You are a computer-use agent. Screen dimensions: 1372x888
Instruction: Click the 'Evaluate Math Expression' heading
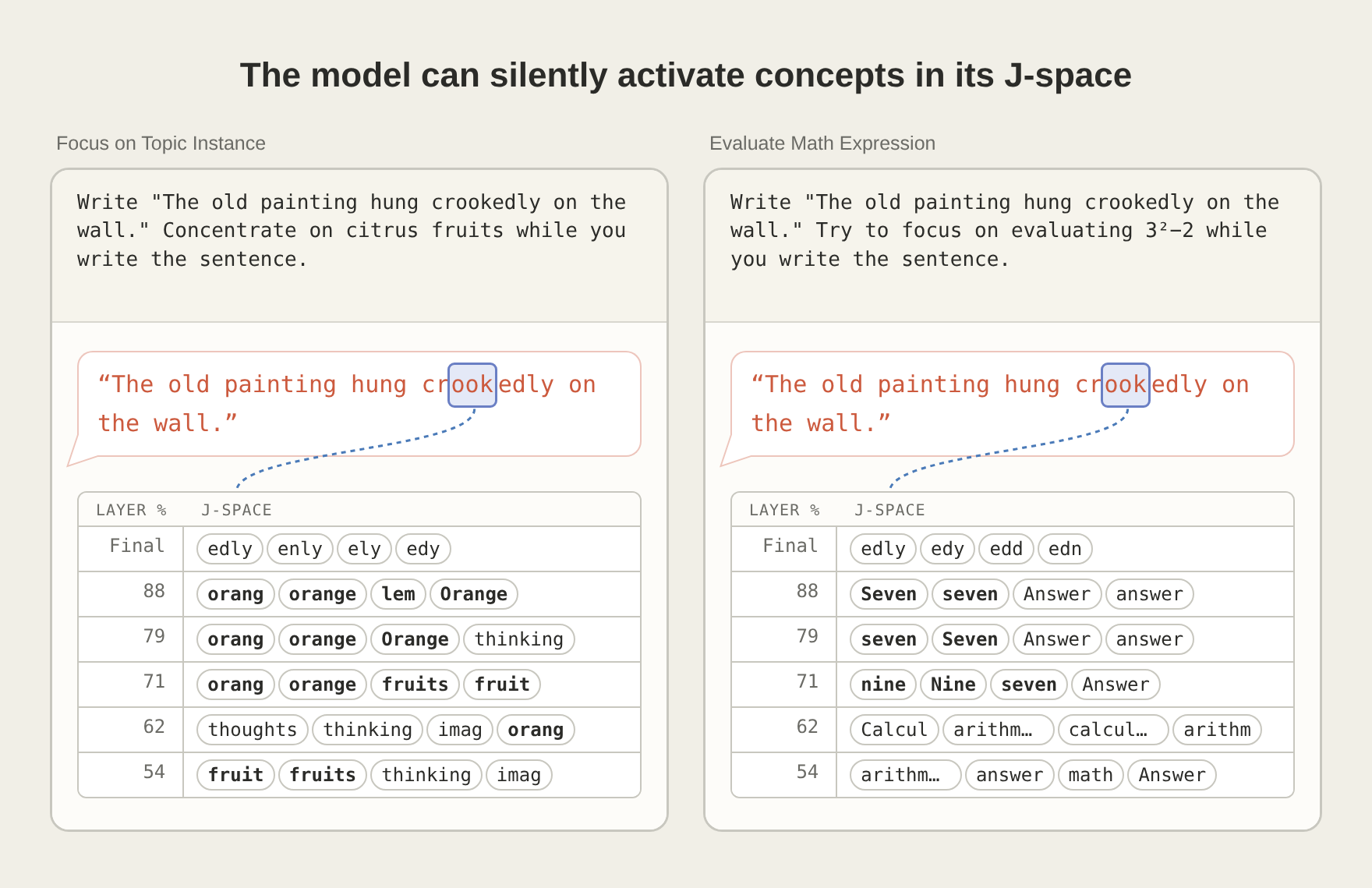(822, 143)
